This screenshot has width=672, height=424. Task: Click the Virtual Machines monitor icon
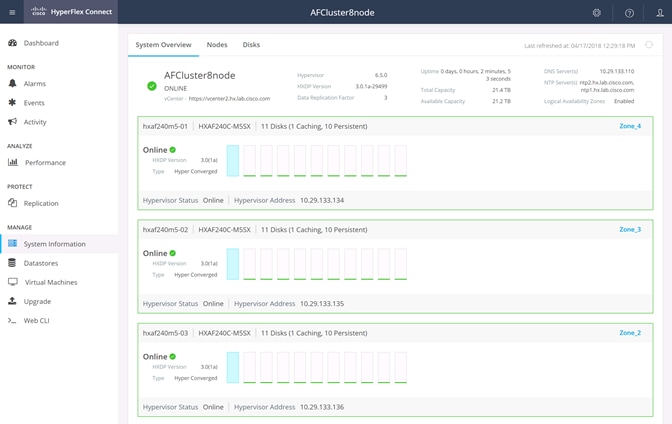pos(13,282)
